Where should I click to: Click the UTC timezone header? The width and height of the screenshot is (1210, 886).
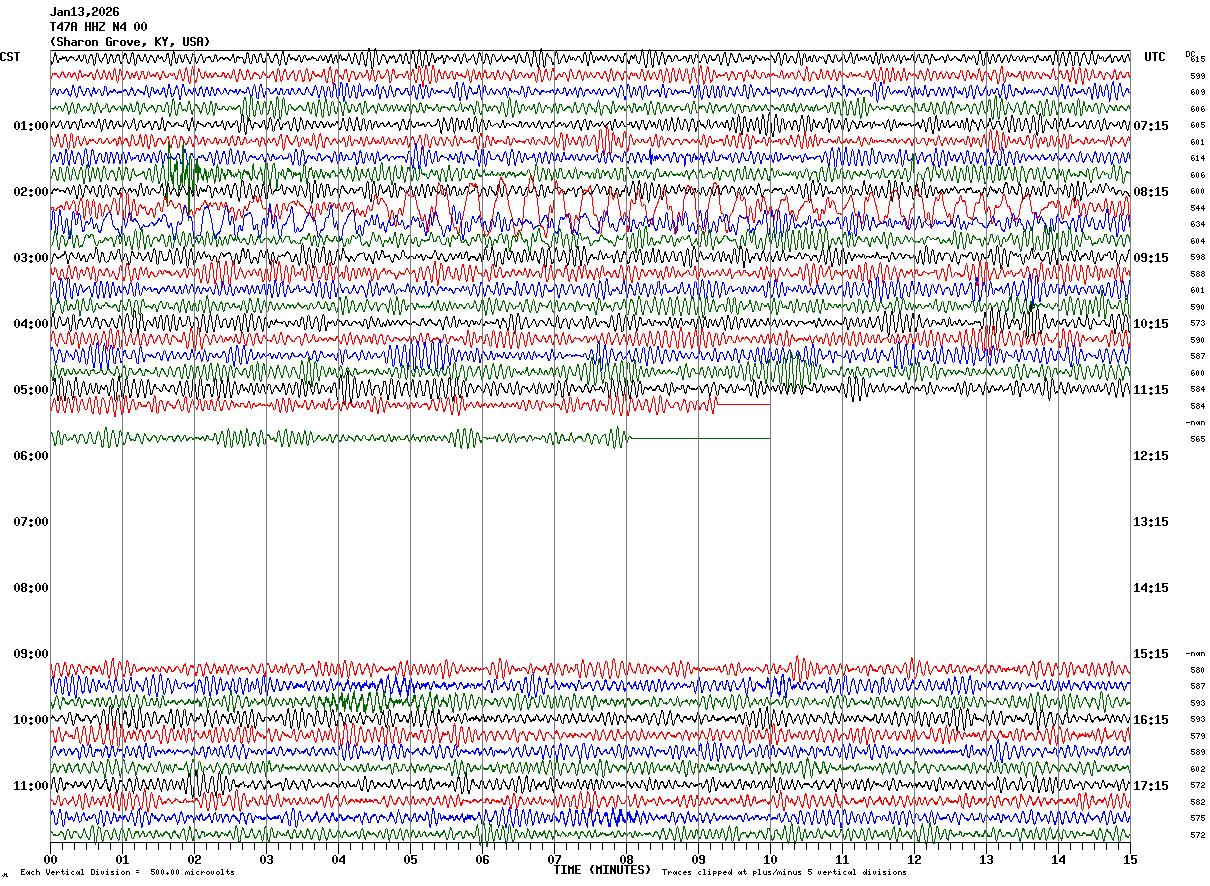[1155, 57]
